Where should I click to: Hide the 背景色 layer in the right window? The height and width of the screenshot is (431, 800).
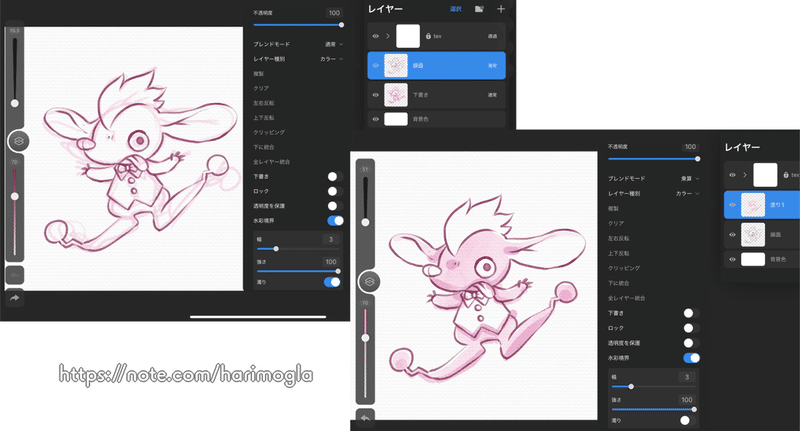pyautogui.click(x=732, y=259)
